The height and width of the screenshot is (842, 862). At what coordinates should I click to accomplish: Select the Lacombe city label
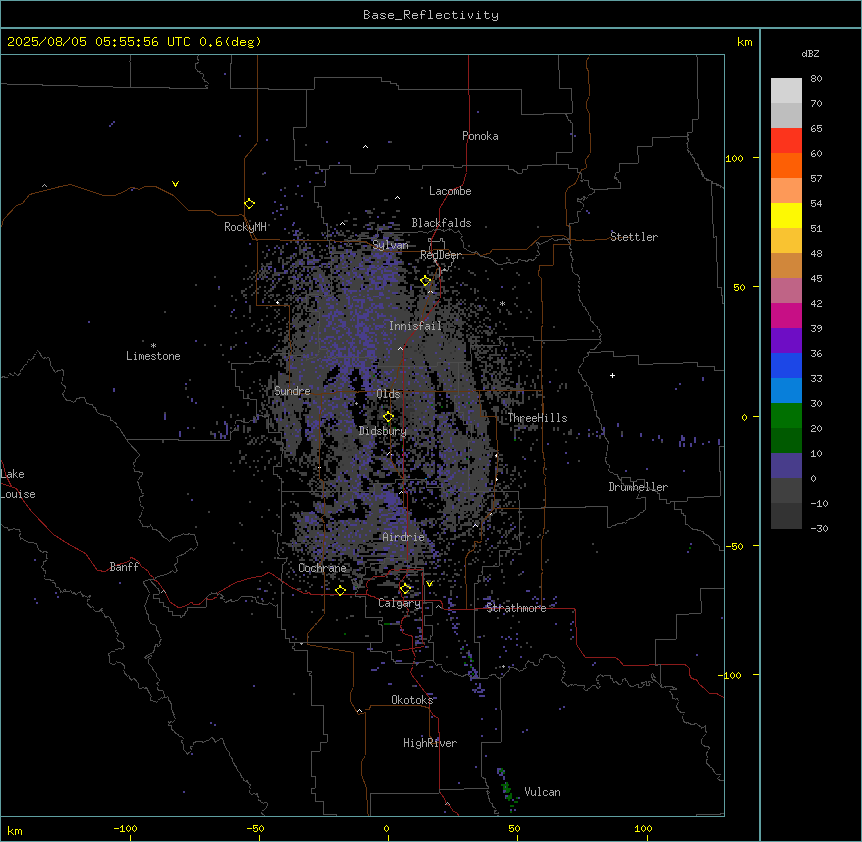coord(450,191)
